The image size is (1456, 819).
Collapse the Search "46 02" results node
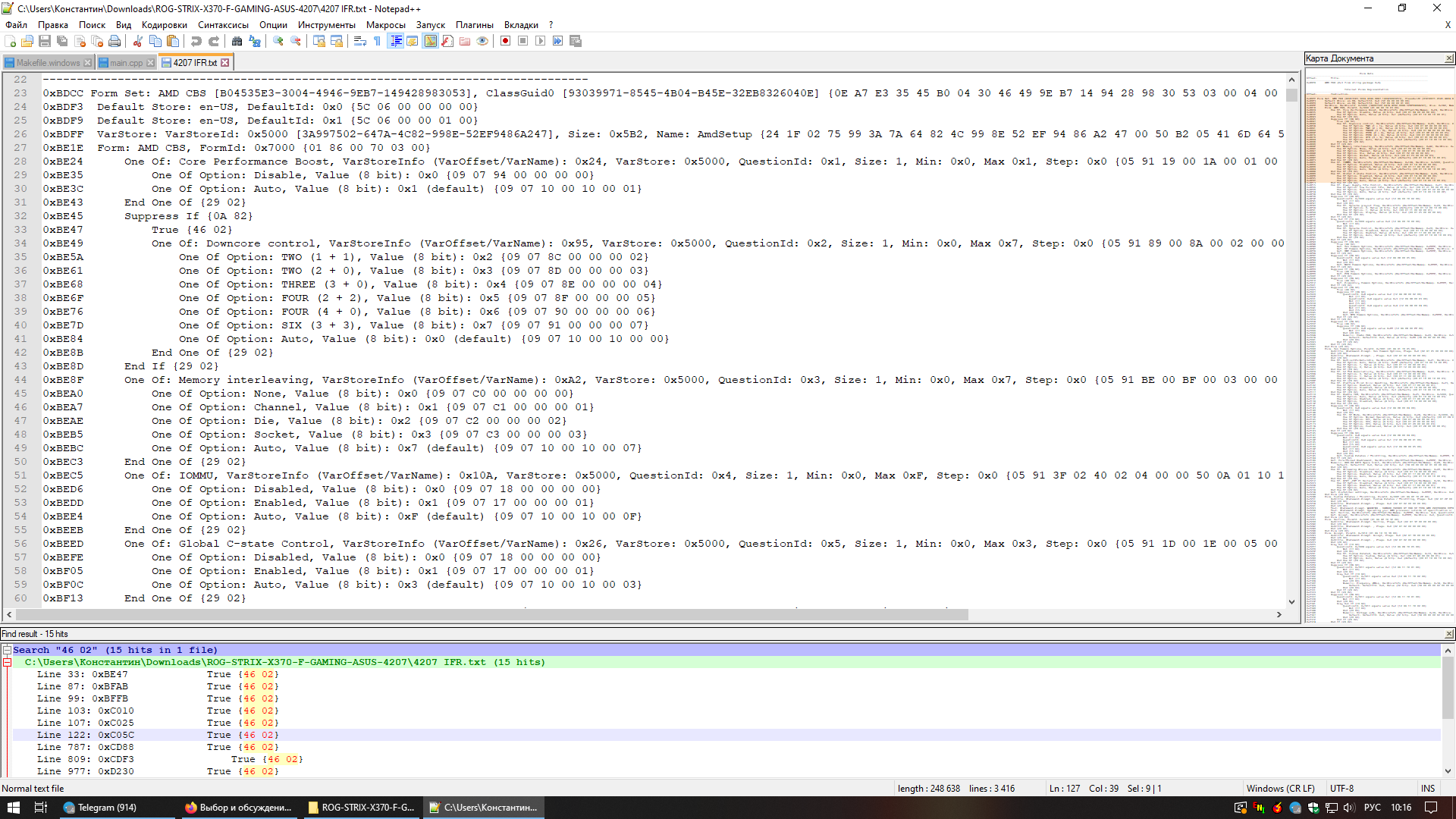pos(7,650)
